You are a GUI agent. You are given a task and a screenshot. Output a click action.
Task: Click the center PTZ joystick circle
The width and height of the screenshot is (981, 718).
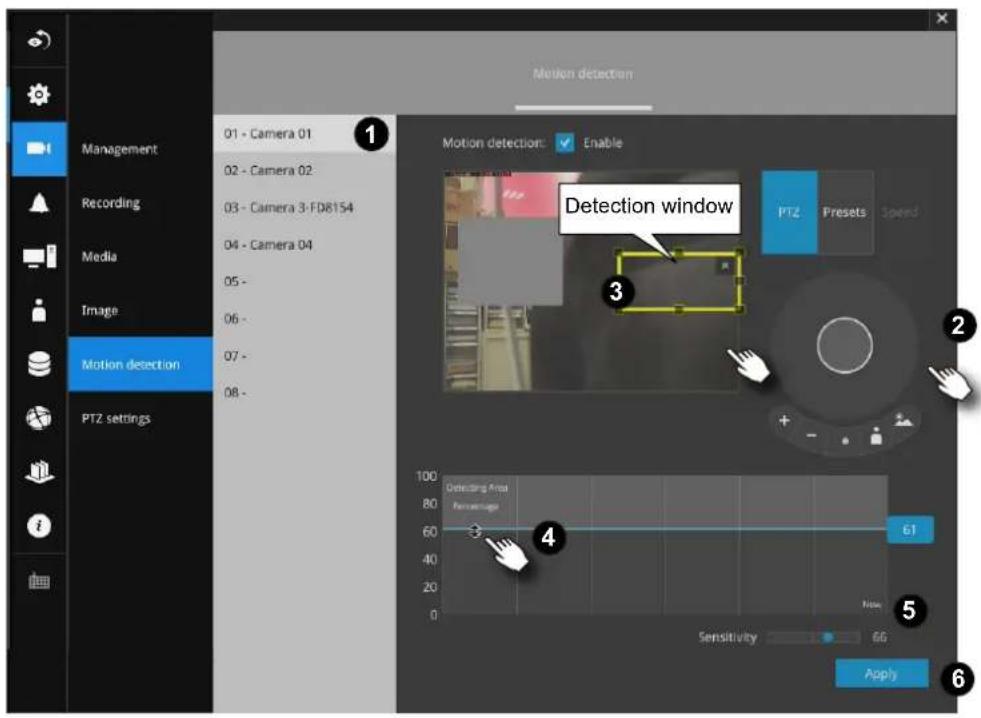[x=845, y=345]
